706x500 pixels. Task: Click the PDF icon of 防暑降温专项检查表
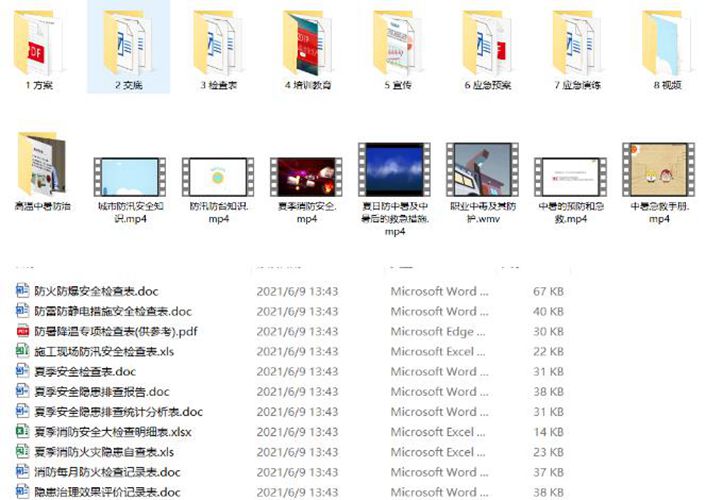23,331
